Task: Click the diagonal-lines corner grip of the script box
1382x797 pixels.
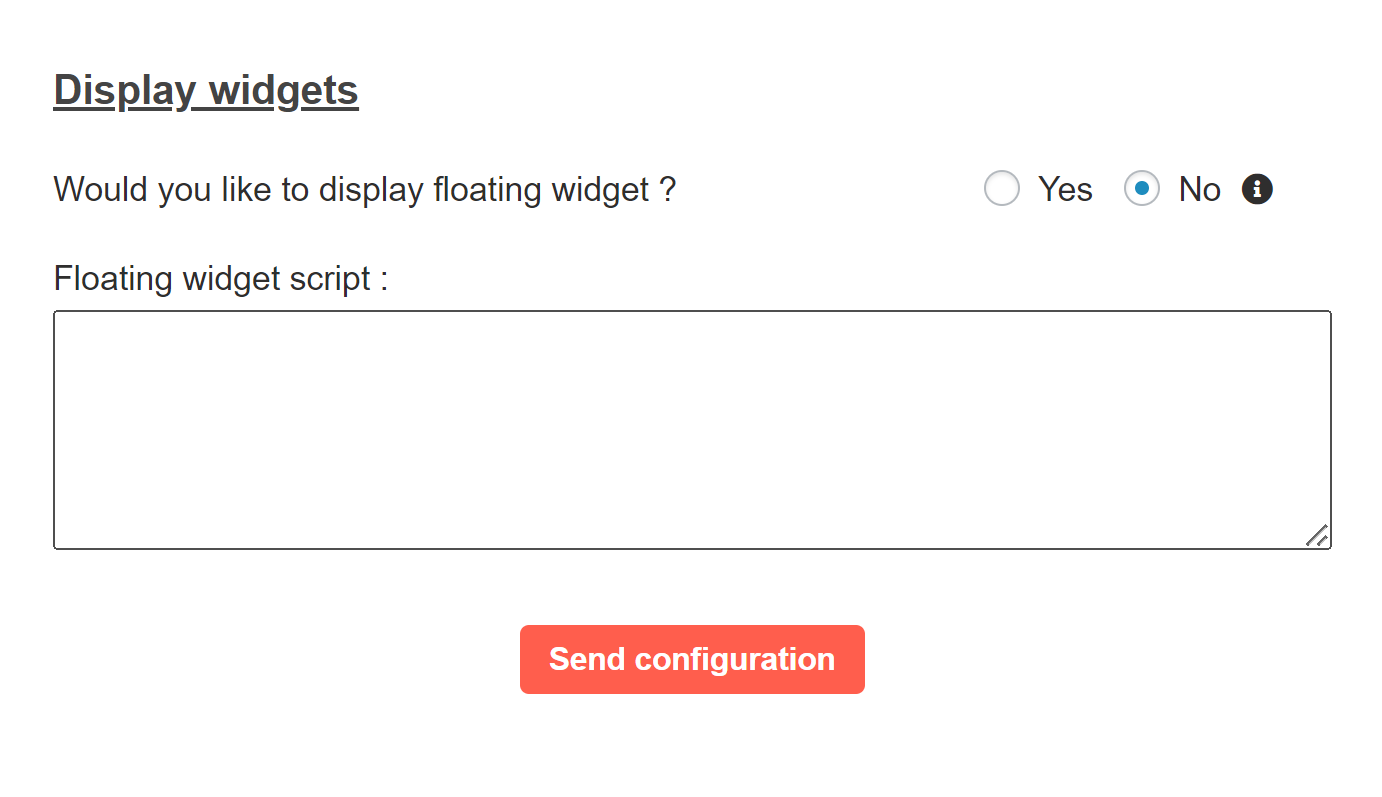Action: pos(1317,535)
